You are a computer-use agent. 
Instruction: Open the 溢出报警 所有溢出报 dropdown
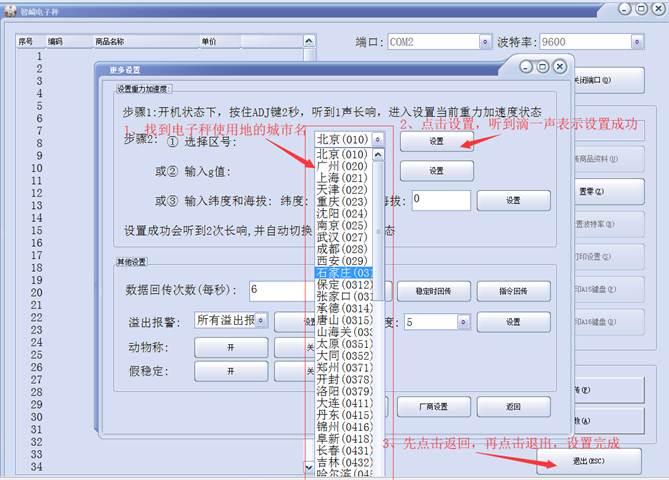pyautogui.click(x=261, y=320)
